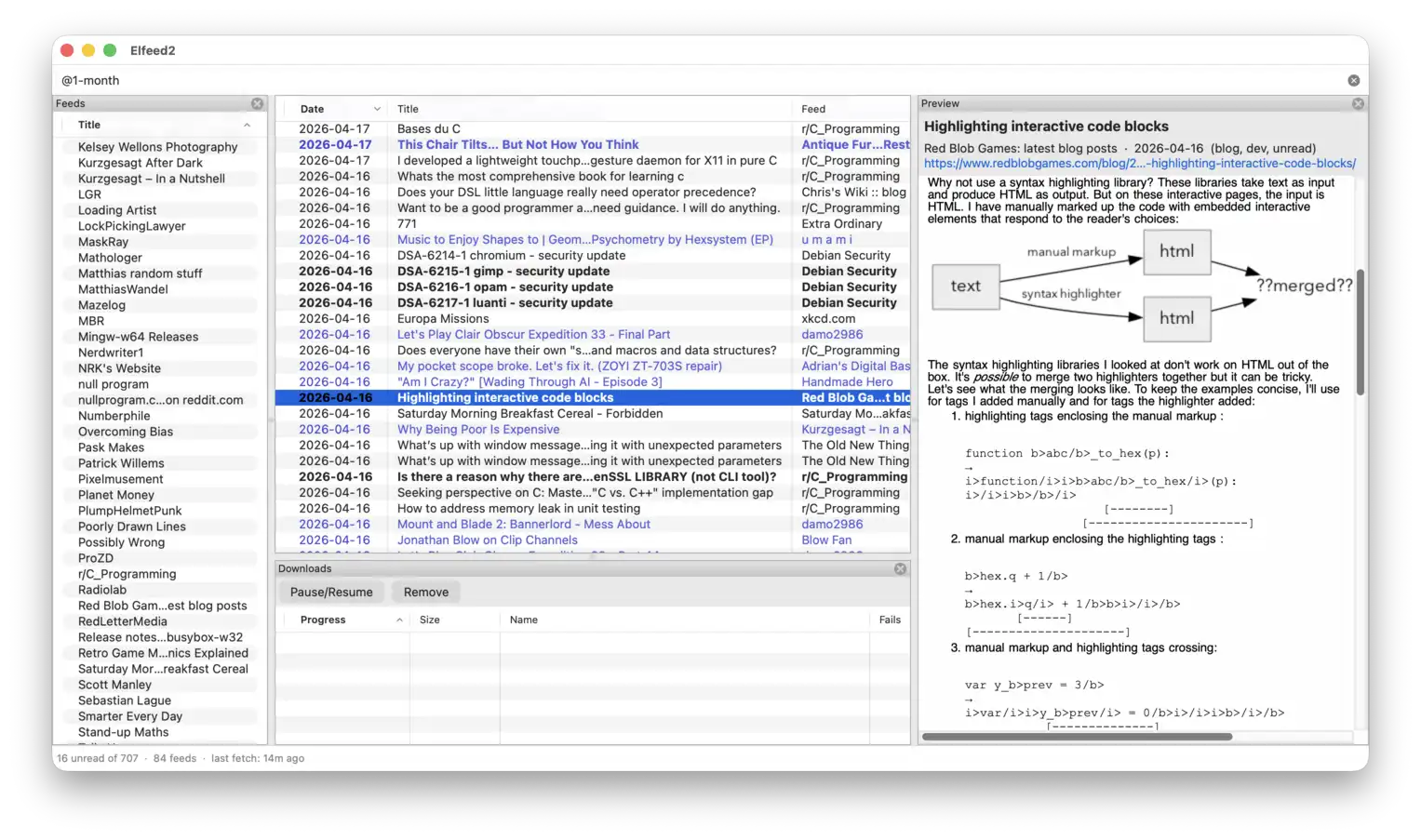
Task: Open the redblobgames.com article link
Action: click(1139, 163)
